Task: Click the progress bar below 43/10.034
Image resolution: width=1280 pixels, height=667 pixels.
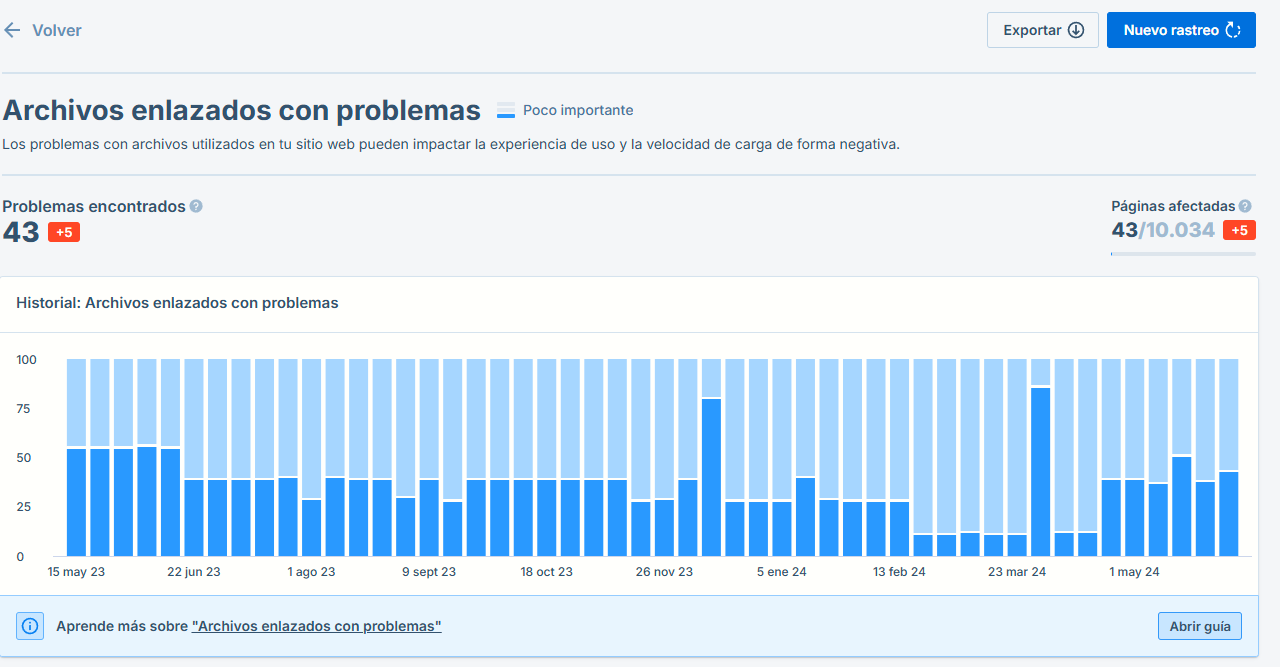Action: click(1183, 254)
